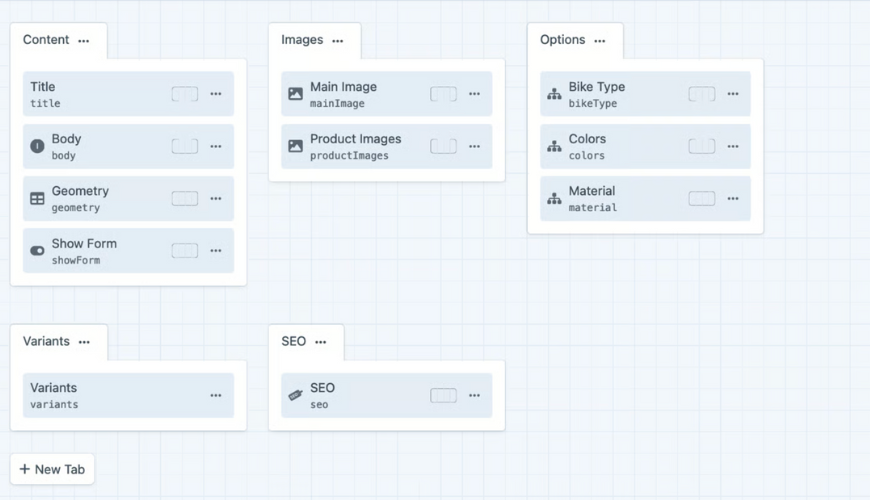Toggle width control for Show Form field

pos(185,251)
